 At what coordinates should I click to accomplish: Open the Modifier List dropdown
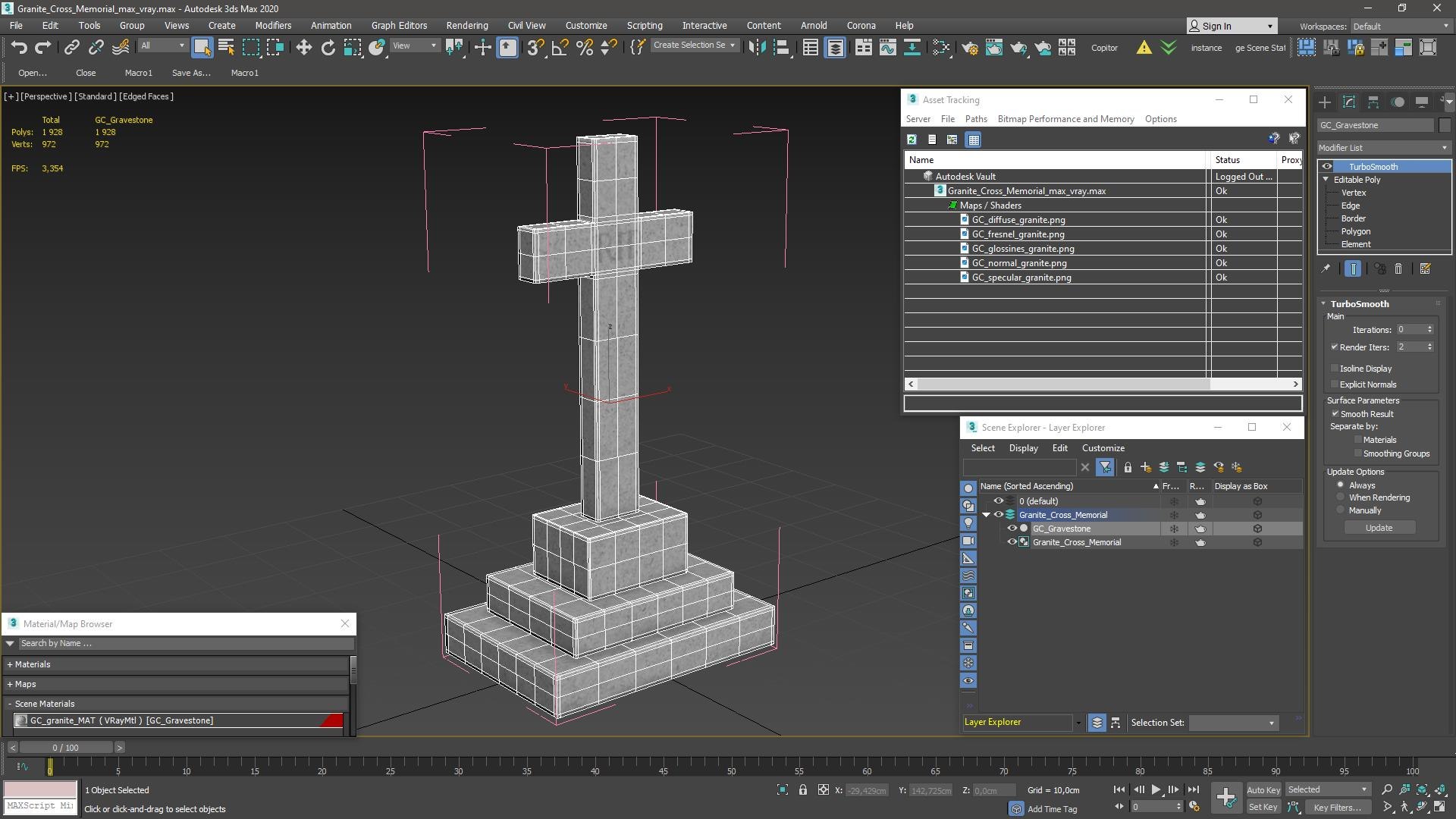[x=1384, y=148]
